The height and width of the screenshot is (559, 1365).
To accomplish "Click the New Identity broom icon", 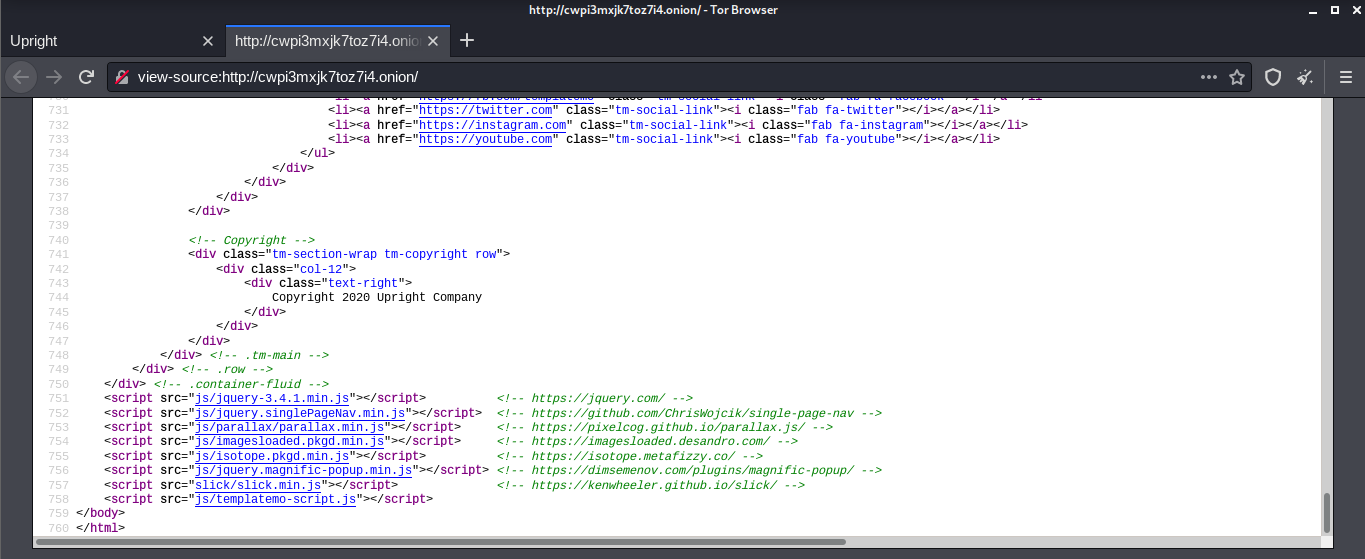I will [1305, 77].
